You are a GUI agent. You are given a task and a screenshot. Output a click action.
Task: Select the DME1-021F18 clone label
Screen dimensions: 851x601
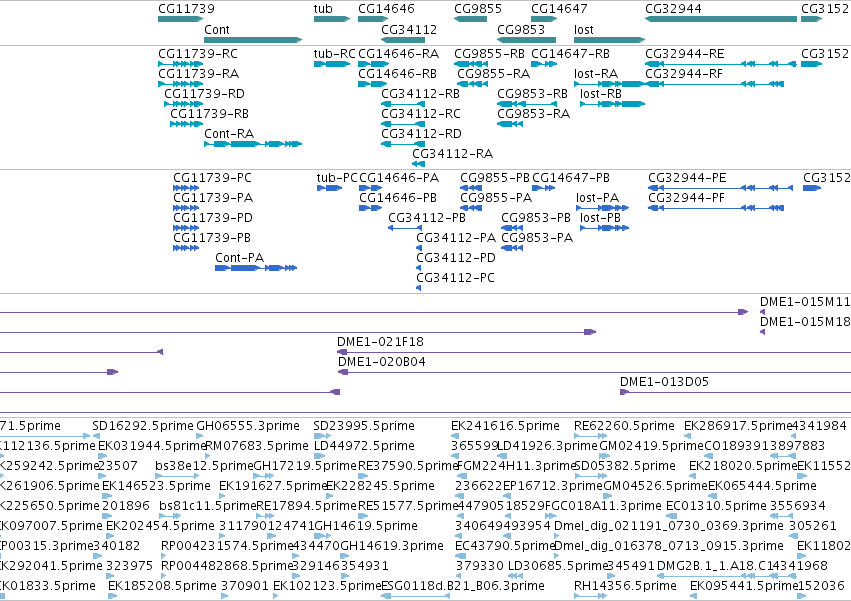(x=380, y=342)
